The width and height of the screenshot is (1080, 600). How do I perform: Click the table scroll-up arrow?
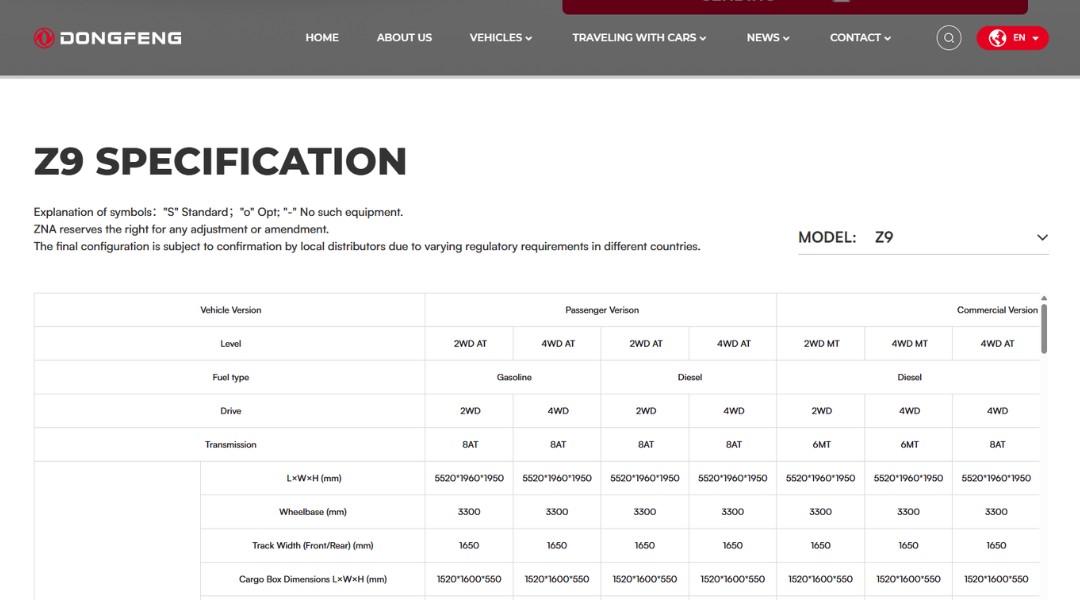(1044, 298)
